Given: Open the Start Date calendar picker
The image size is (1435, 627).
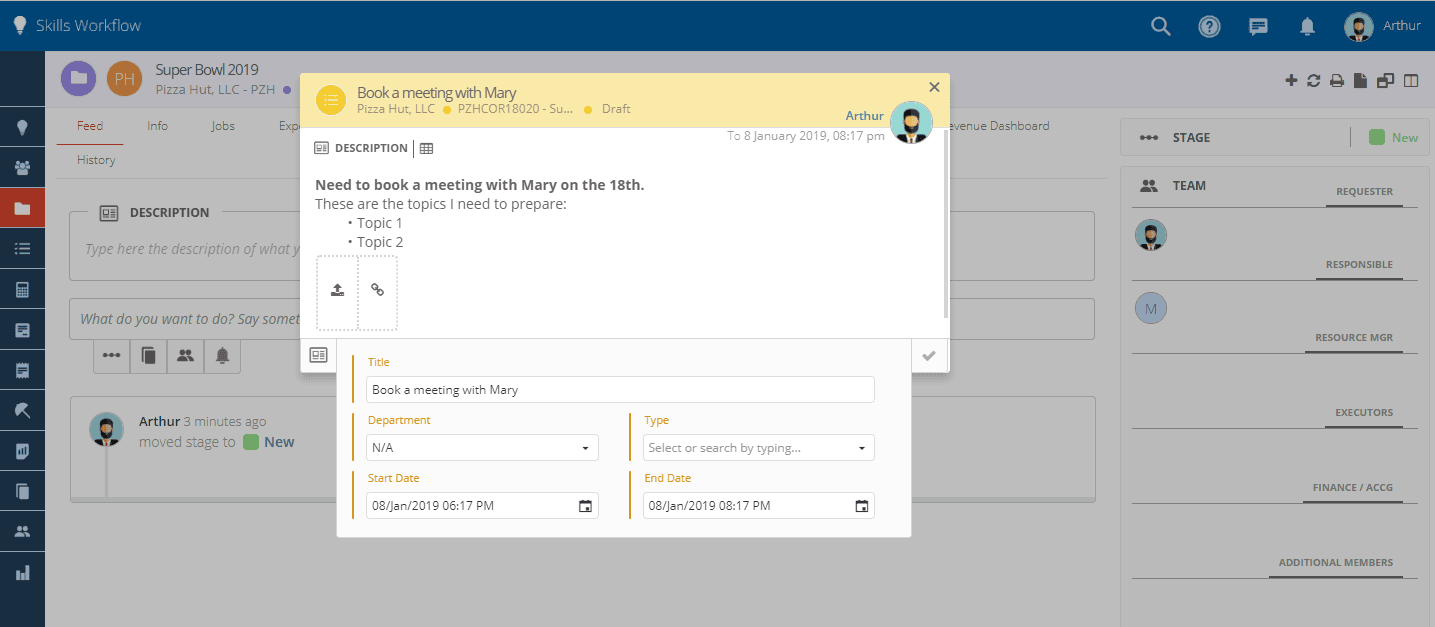Looking at the screenshot, I should 585,506.
